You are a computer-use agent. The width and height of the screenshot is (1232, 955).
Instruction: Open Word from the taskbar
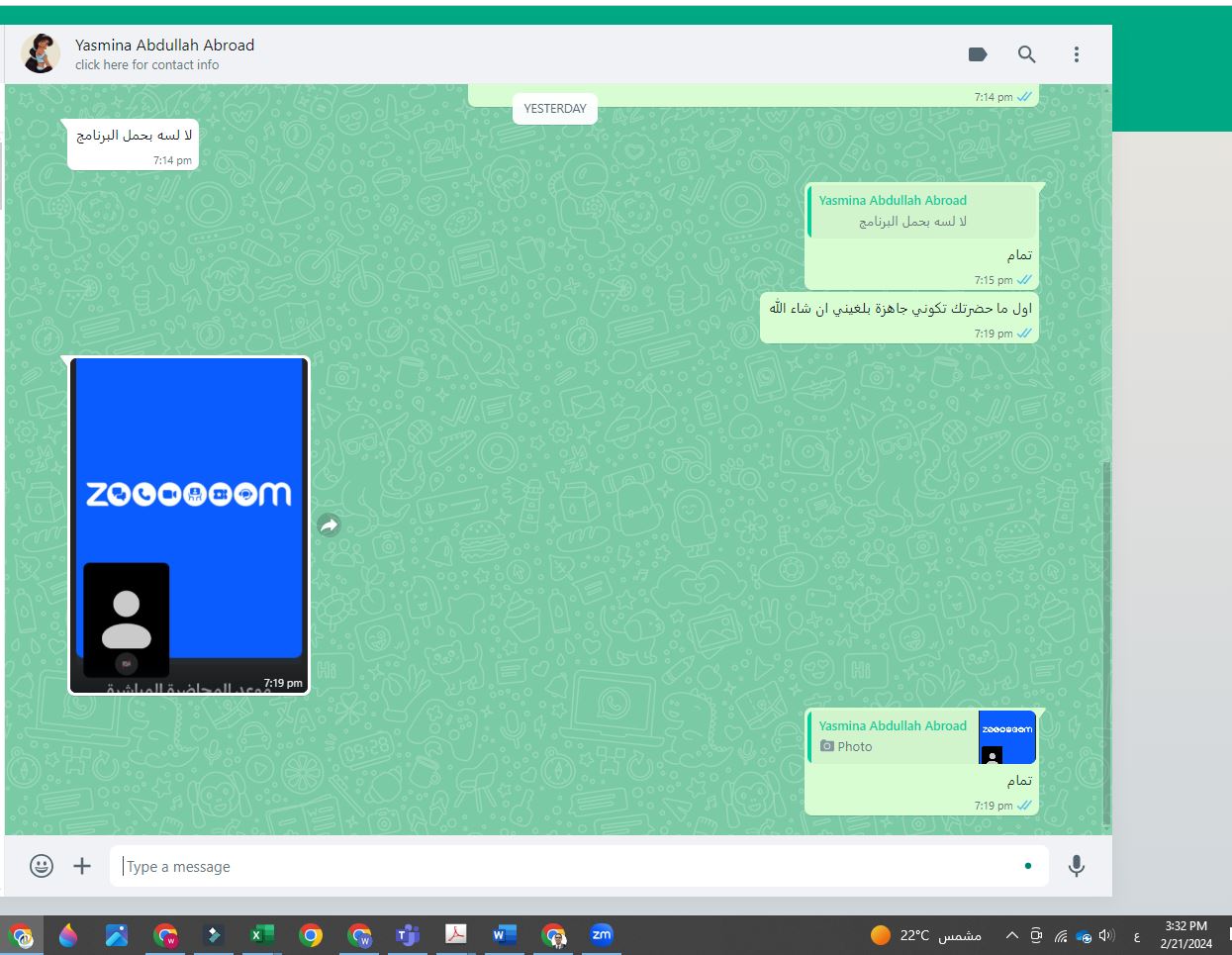pyautogui.click(x=504, y=935)
